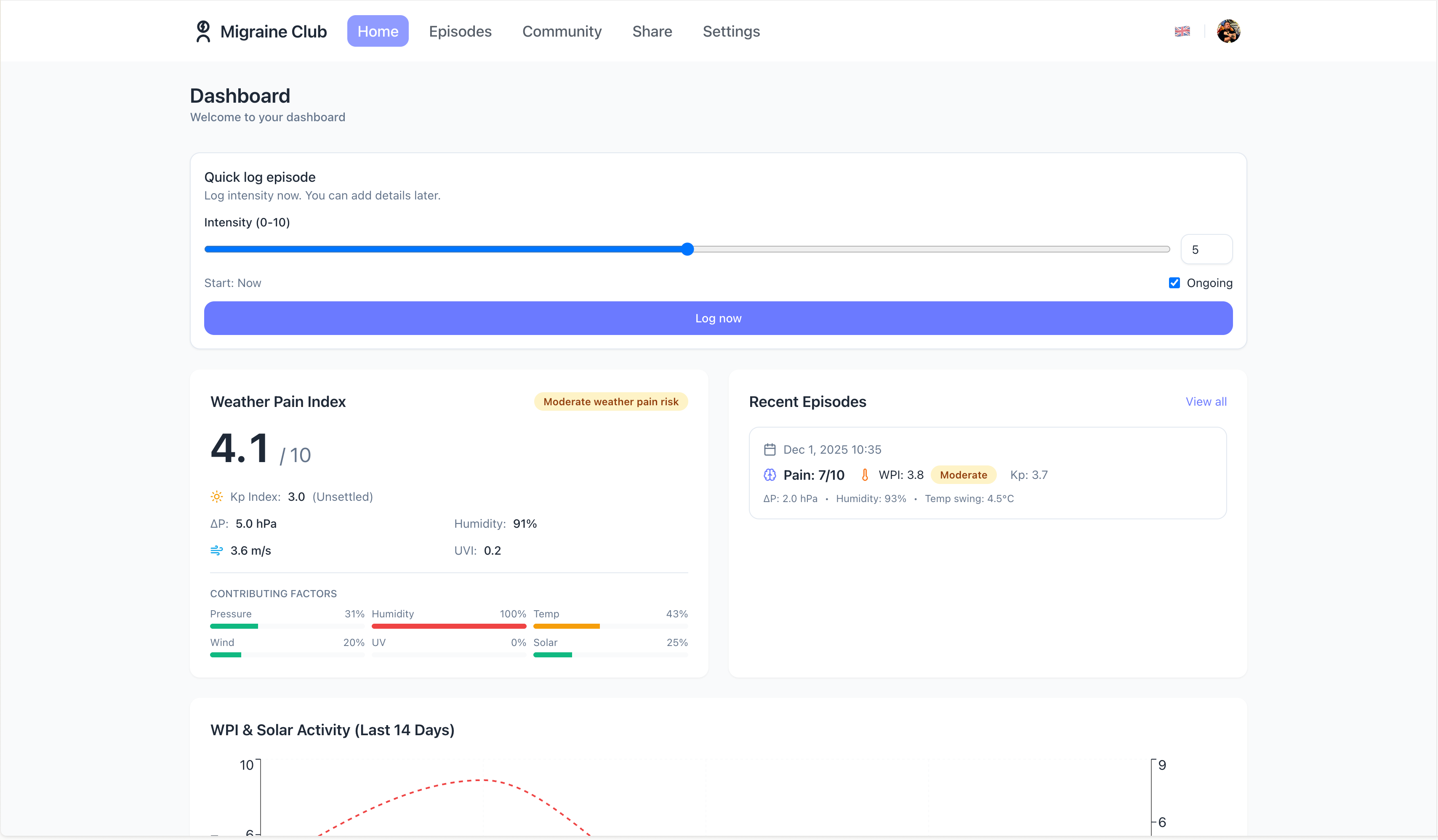Screen dimensions: 1438x840
Task: Click the Migraine Club logo icon
Action: point(202,32)
